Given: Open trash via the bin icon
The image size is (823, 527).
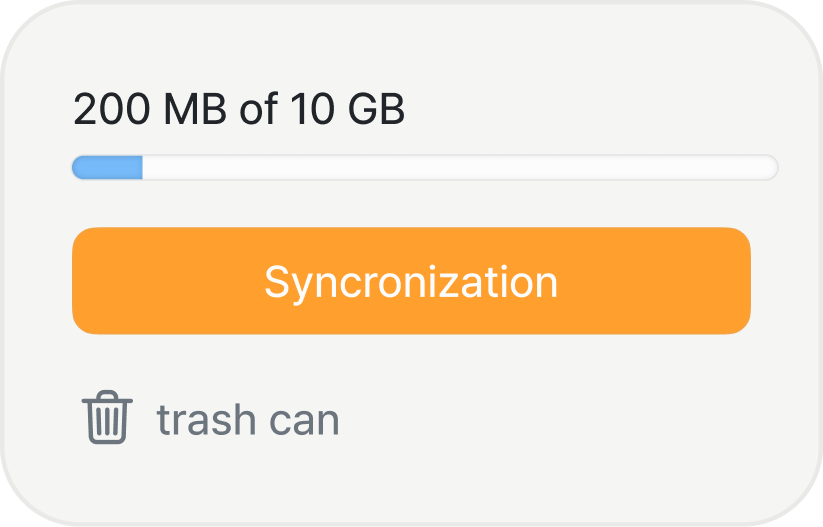Looking at the screenshot, I should [106, 419].
